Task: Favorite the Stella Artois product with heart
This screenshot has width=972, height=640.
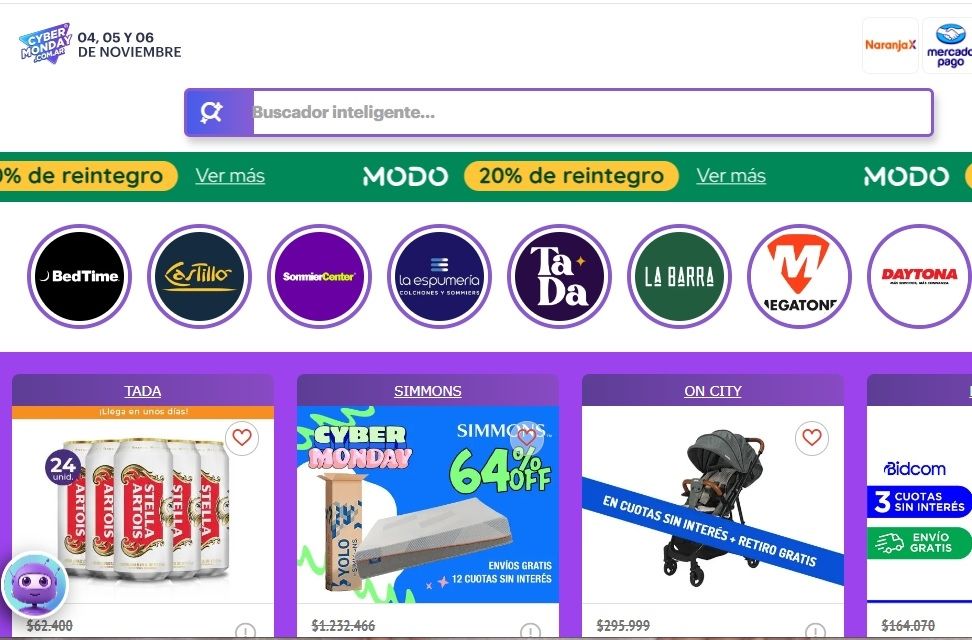Action: pyautogui.click(x=242, y=438)
